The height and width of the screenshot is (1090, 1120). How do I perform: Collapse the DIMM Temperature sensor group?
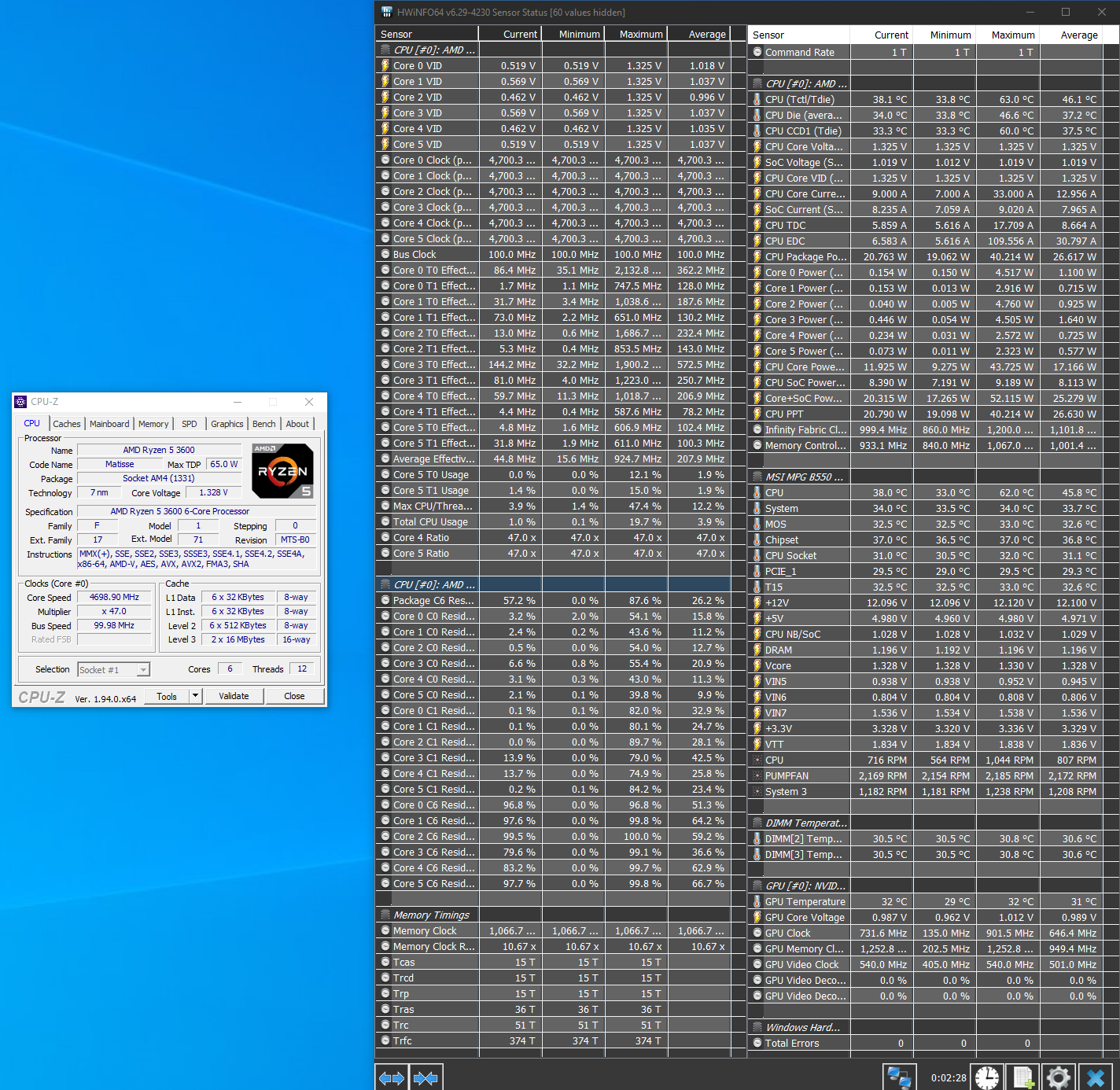(x=805, y=823)
